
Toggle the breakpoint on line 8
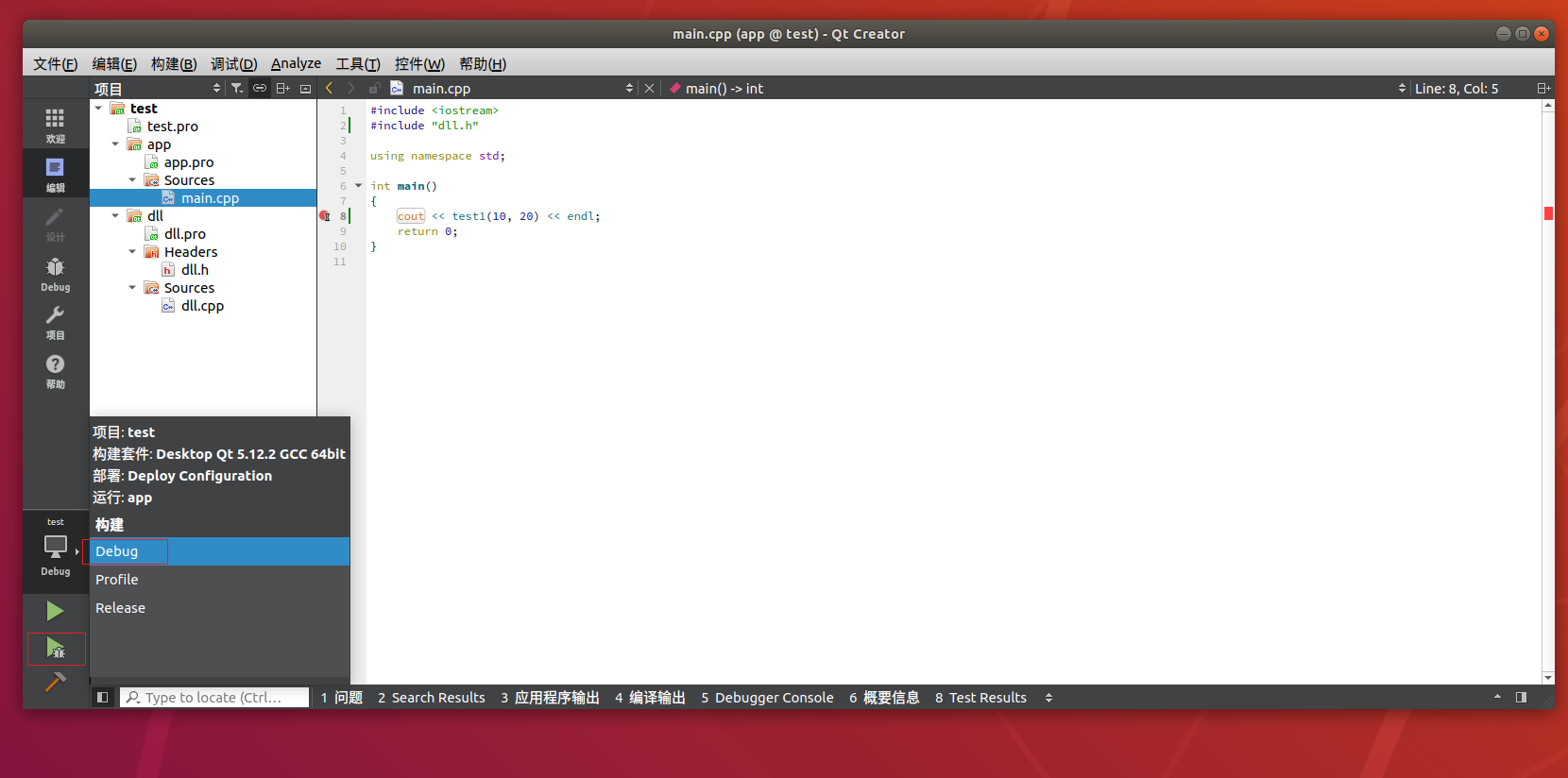click(x=325, y=216)
